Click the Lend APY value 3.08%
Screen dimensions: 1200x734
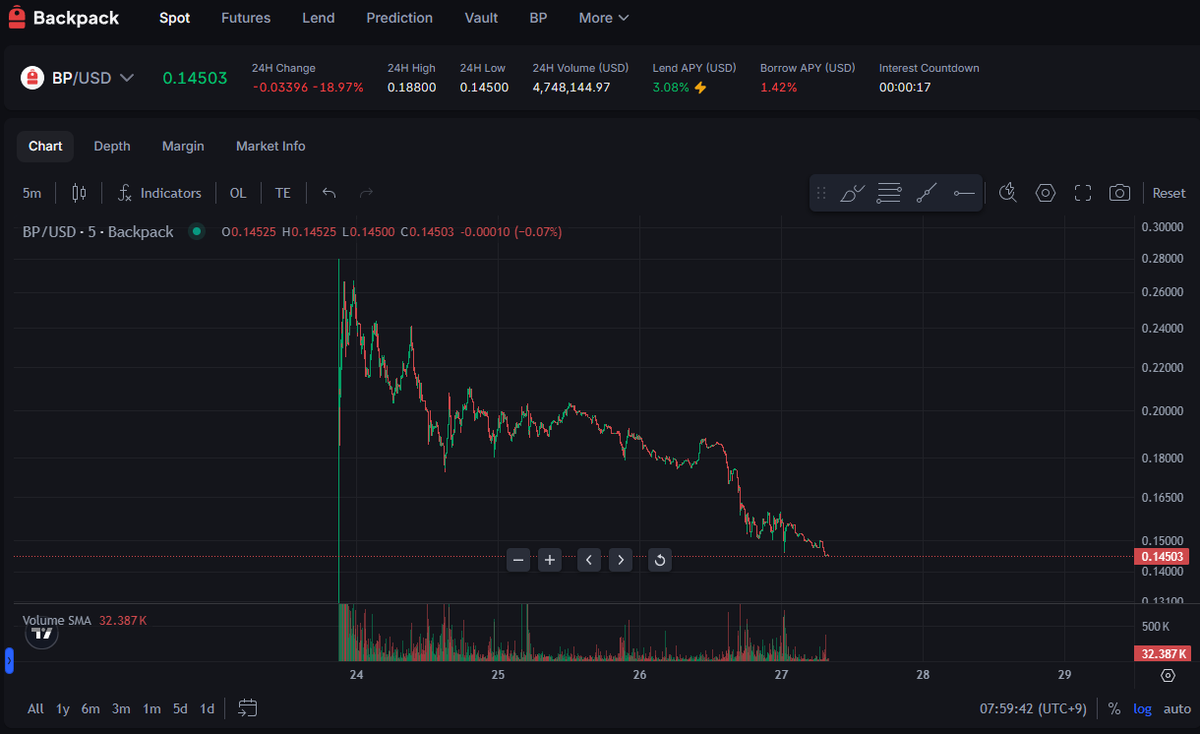point(671,88)
